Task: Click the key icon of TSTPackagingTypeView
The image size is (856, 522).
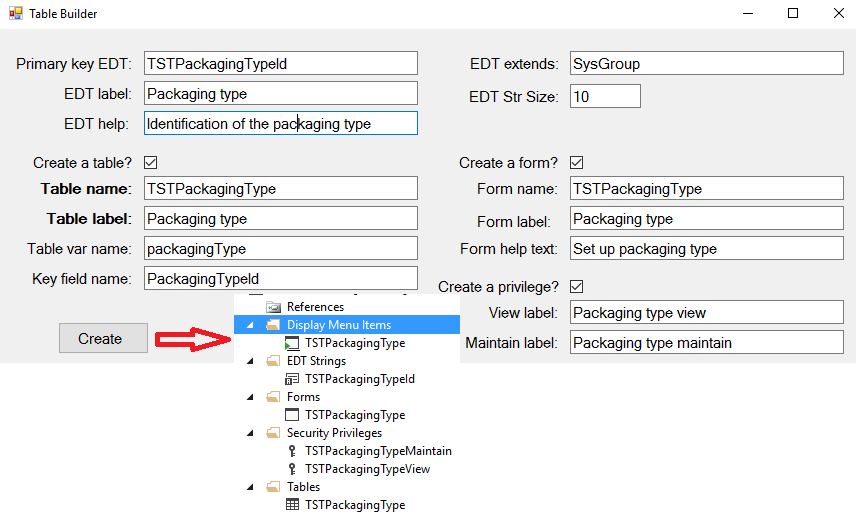Action: click(x=292, y=469)
